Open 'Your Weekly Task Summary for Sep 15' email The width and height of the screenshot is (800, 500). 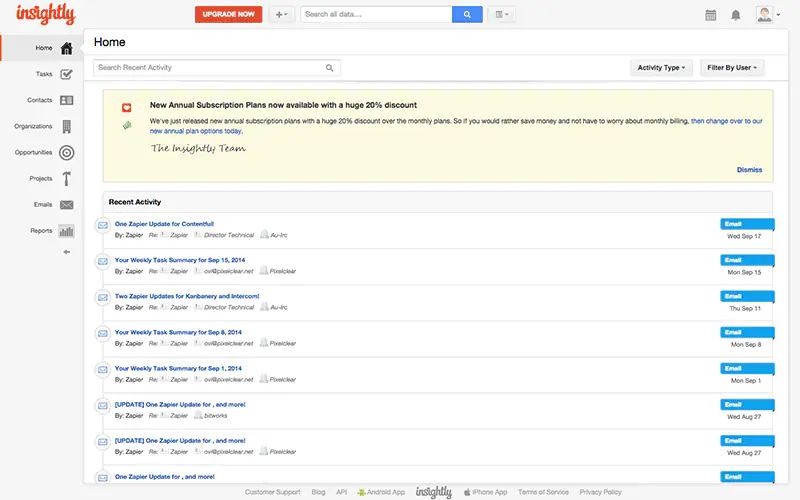pyautogui.click(x=180, y=260)
